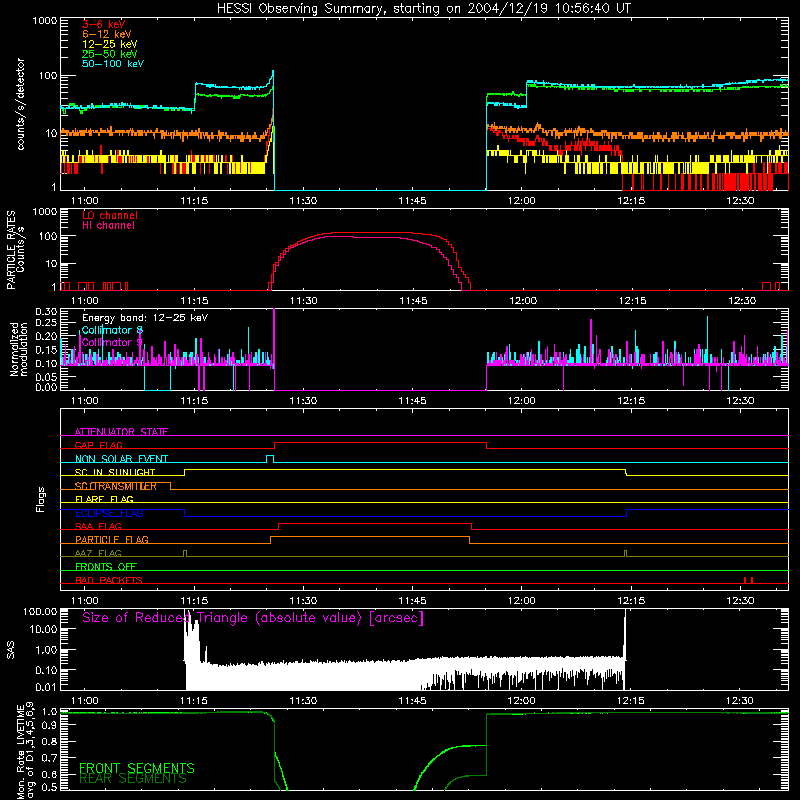Click the BAD PACKETS red pulses near 12:30
800x800 pixels.
pos(748,580)
